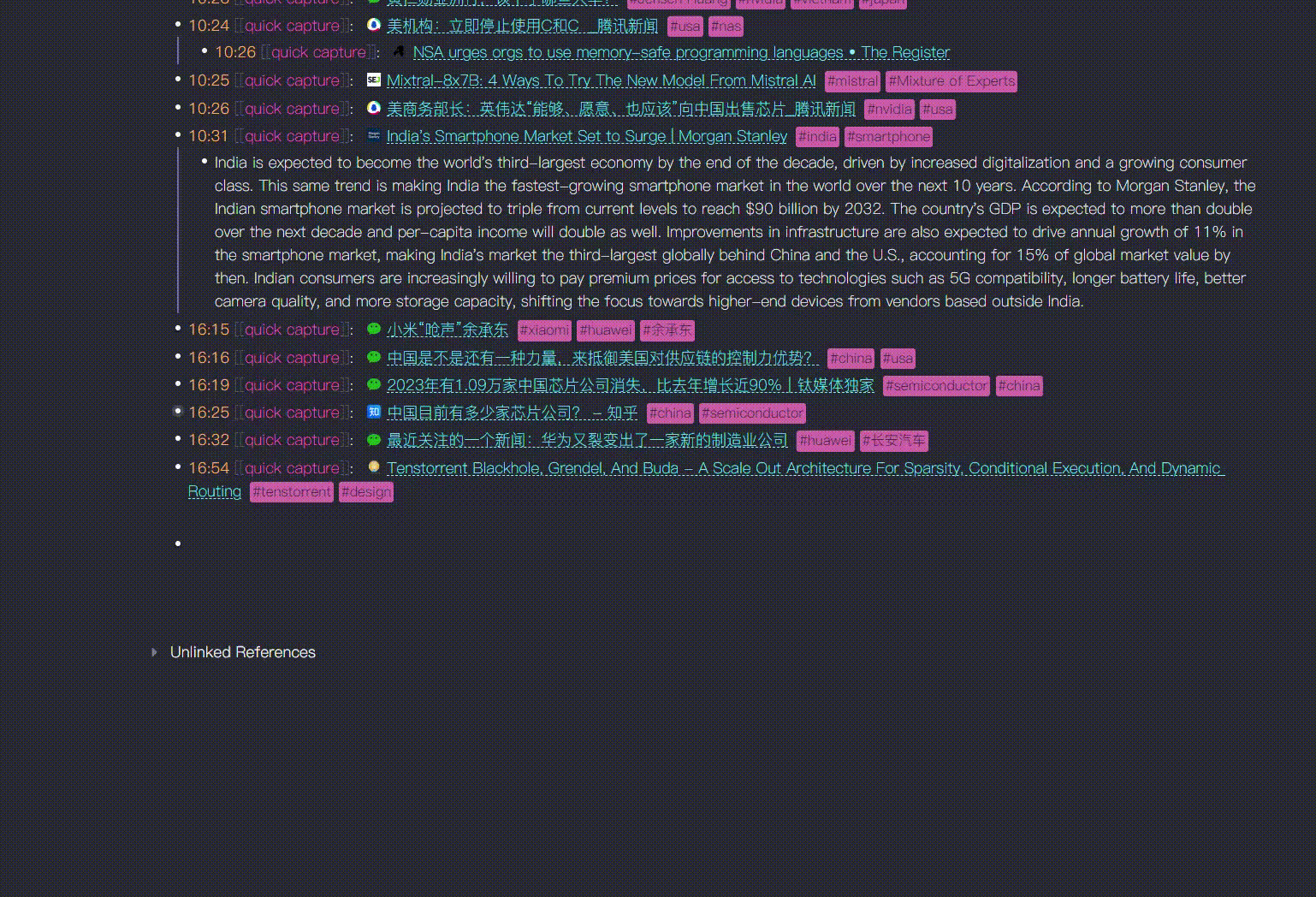Open the 美商务部长 英伟达 link

[x=621, y=109]
